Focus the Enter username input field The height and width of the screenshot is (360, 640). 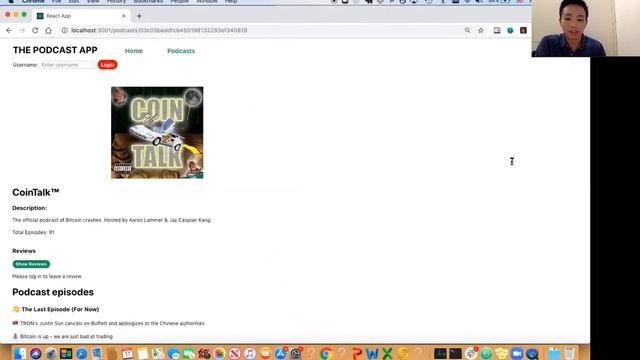tap(67, 65)
